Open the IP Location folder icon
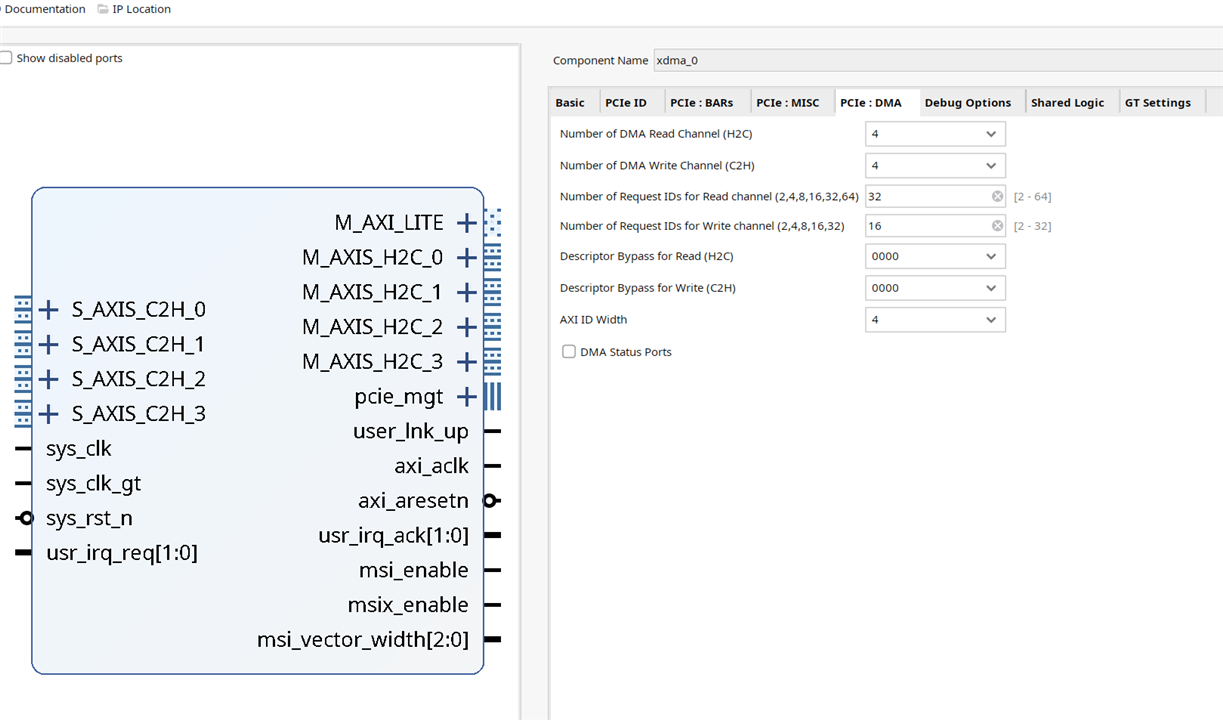The width and height of the screenshot is (1223, 720). pos(104,9)
